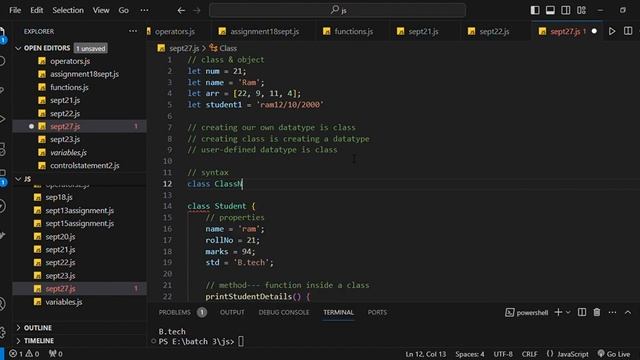Open the Edit menu

tap(36, 10)
